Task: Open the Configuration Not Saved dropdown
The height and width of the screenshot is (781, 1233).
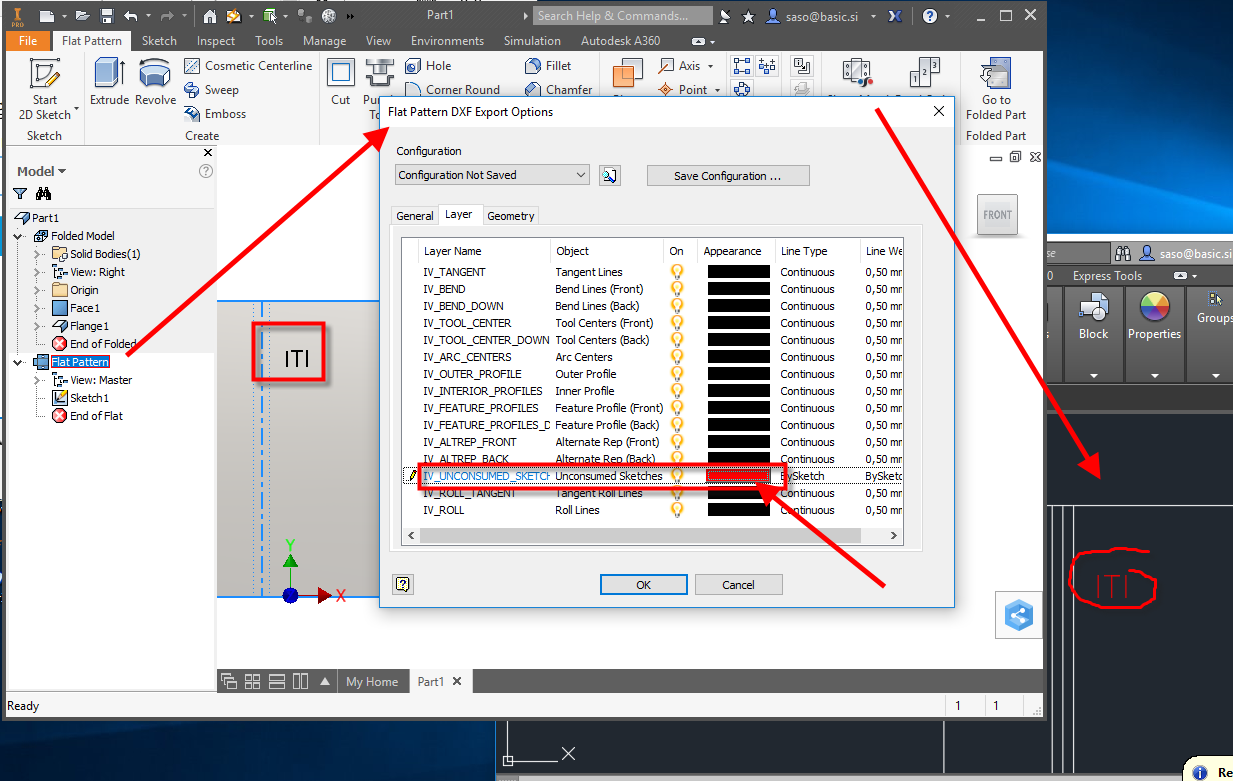Action: [x=492, y=175]
